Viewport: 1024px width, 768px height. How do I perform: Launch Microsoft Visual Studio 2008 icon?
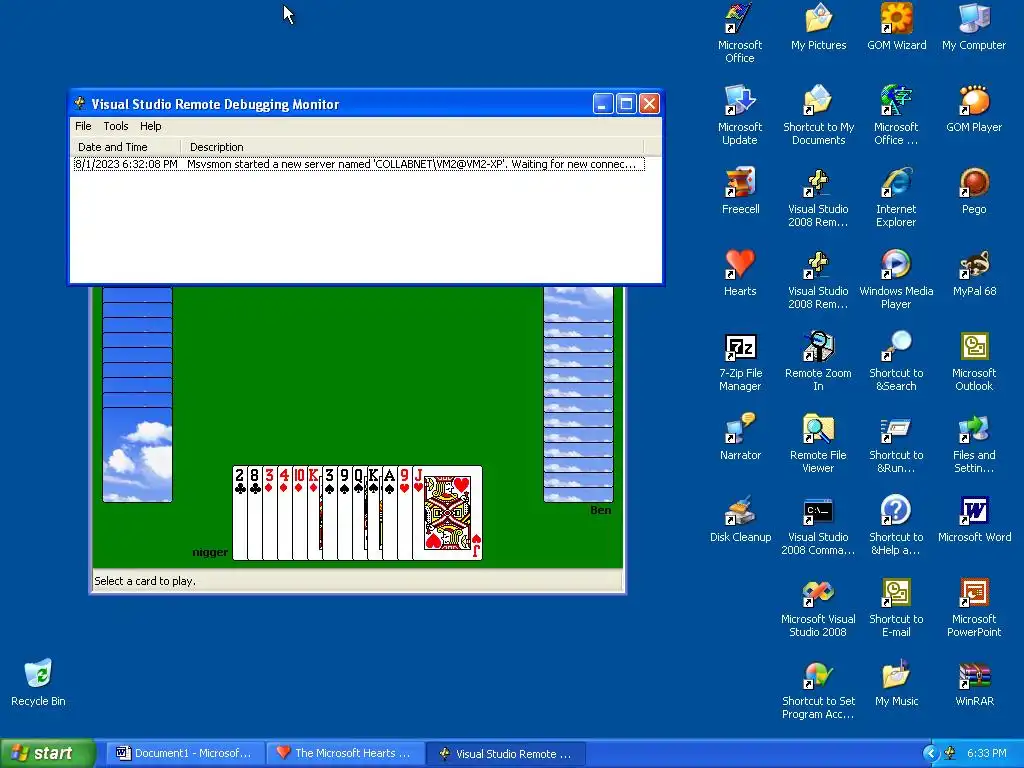(x=818, y=607)
